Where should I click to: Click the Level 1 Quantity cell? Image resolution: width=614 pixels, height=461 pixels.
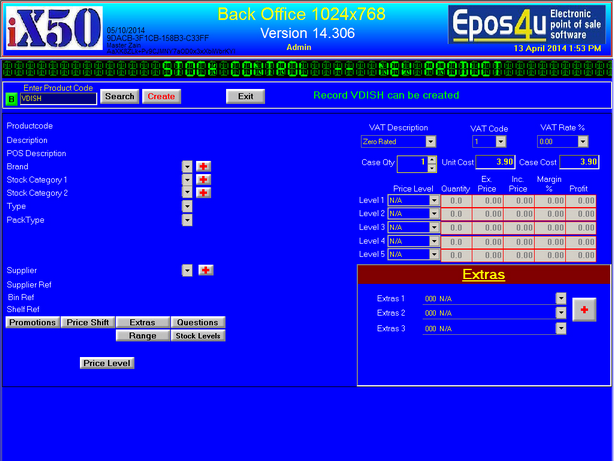(x=456, y=201)
